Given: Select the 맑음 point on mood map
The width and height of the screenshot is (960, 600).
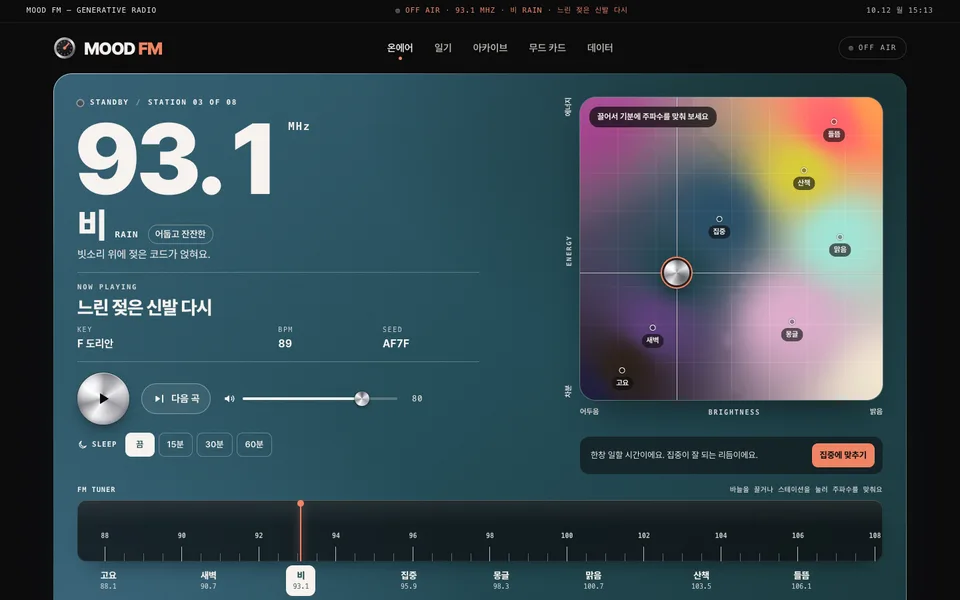Looking at the screenshot, I should coord(840,245).
